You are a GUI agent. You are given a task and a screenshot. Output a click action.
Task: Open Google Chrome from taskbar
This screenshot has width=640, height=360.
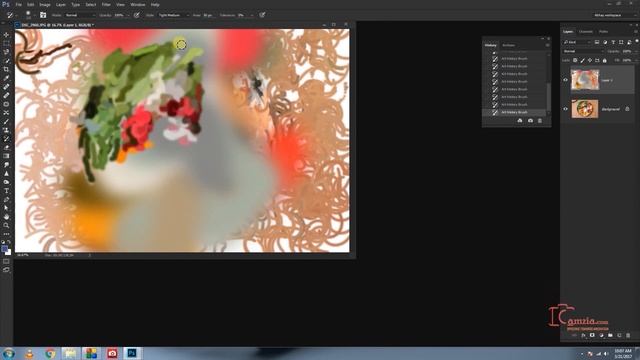tap(50, 353)
